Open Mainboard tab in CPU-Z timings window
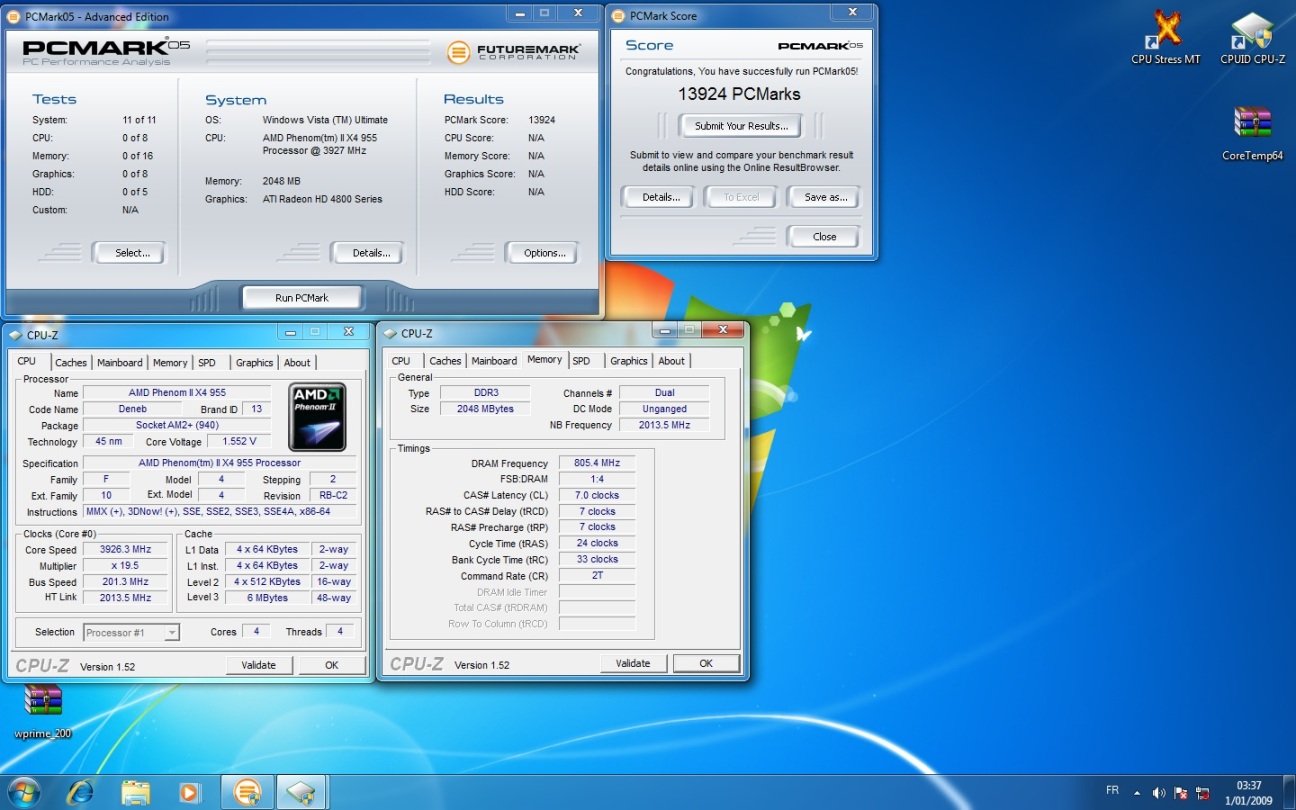Viewport: 1296px width, 810px height. click(x=494, y=361)
